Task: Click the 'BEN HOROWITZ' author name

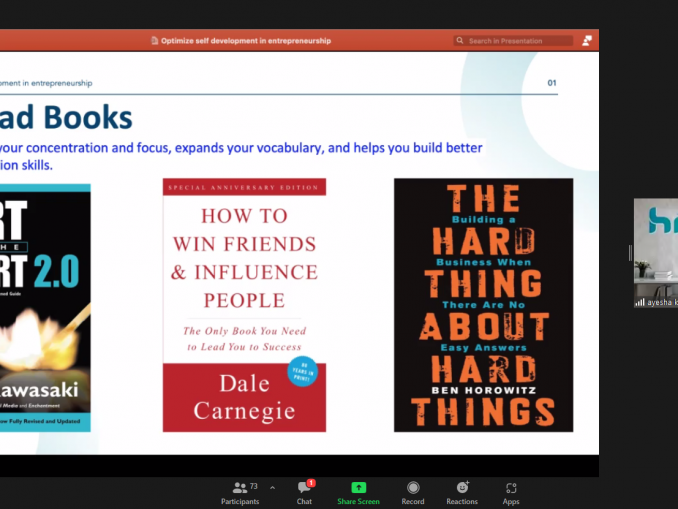Action: click(x=484, y=391)
